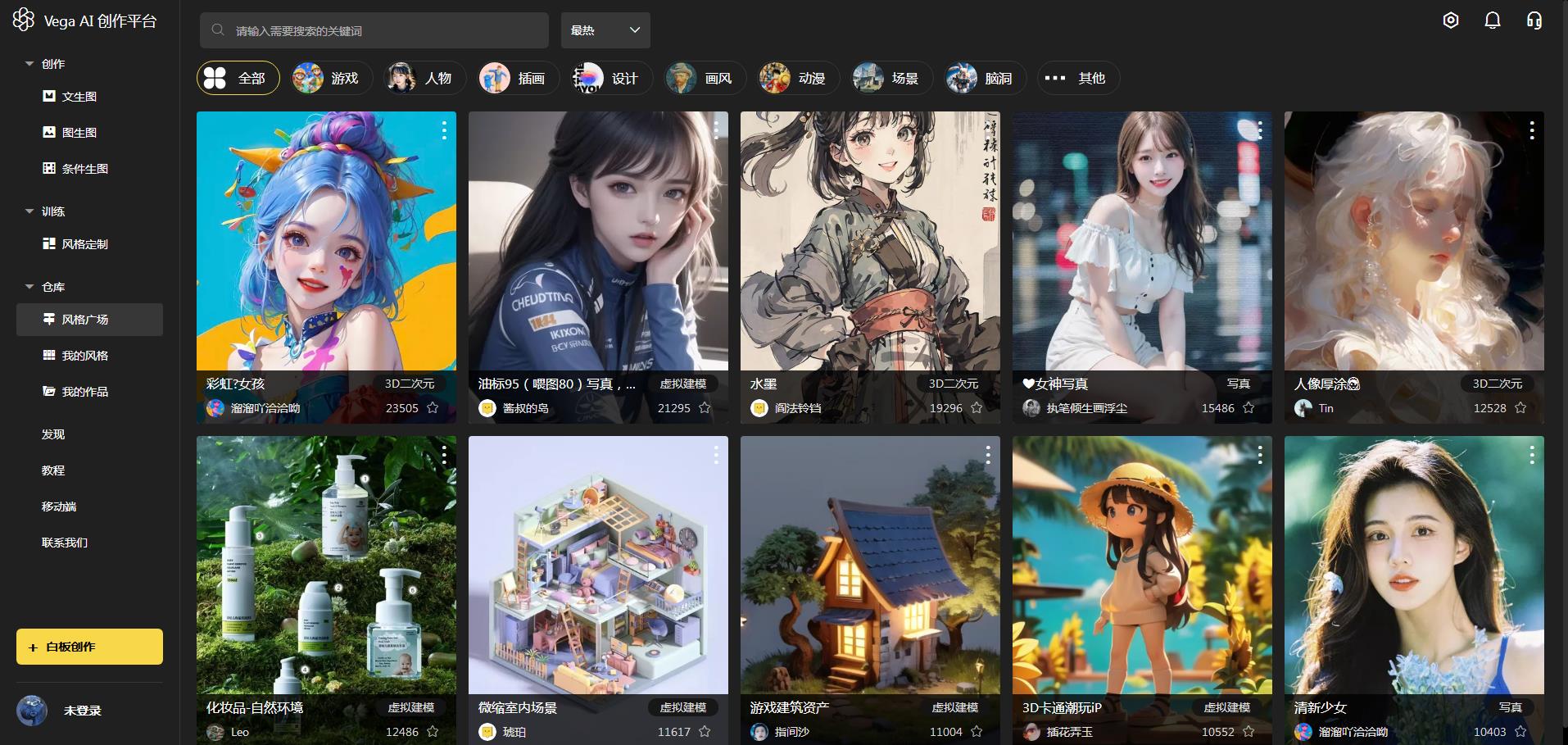Open the 最热 sort dropdown
The height and width of the screenshot is (745, 1568).
point(605,30)
